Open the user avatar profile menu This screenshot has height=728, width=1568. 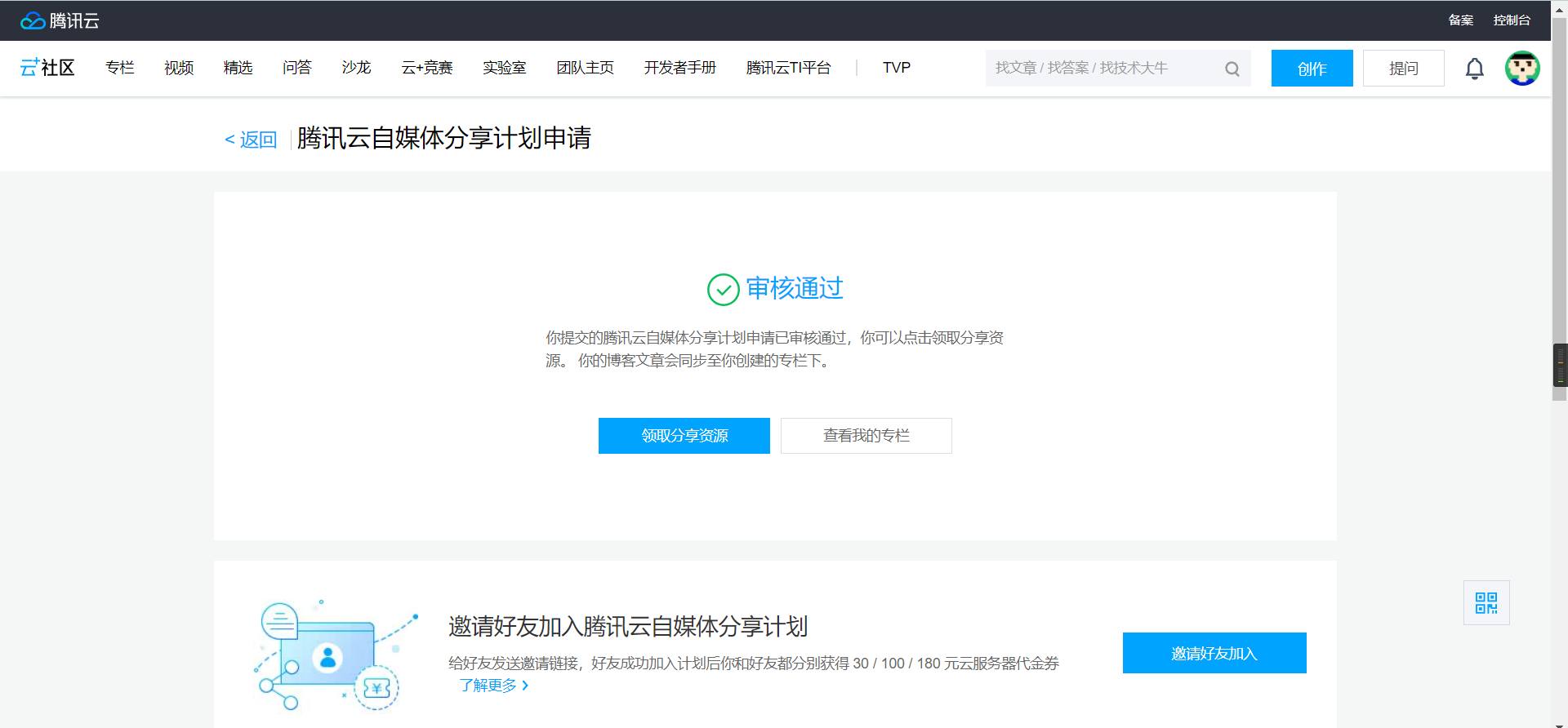(x=1522, y=69)
